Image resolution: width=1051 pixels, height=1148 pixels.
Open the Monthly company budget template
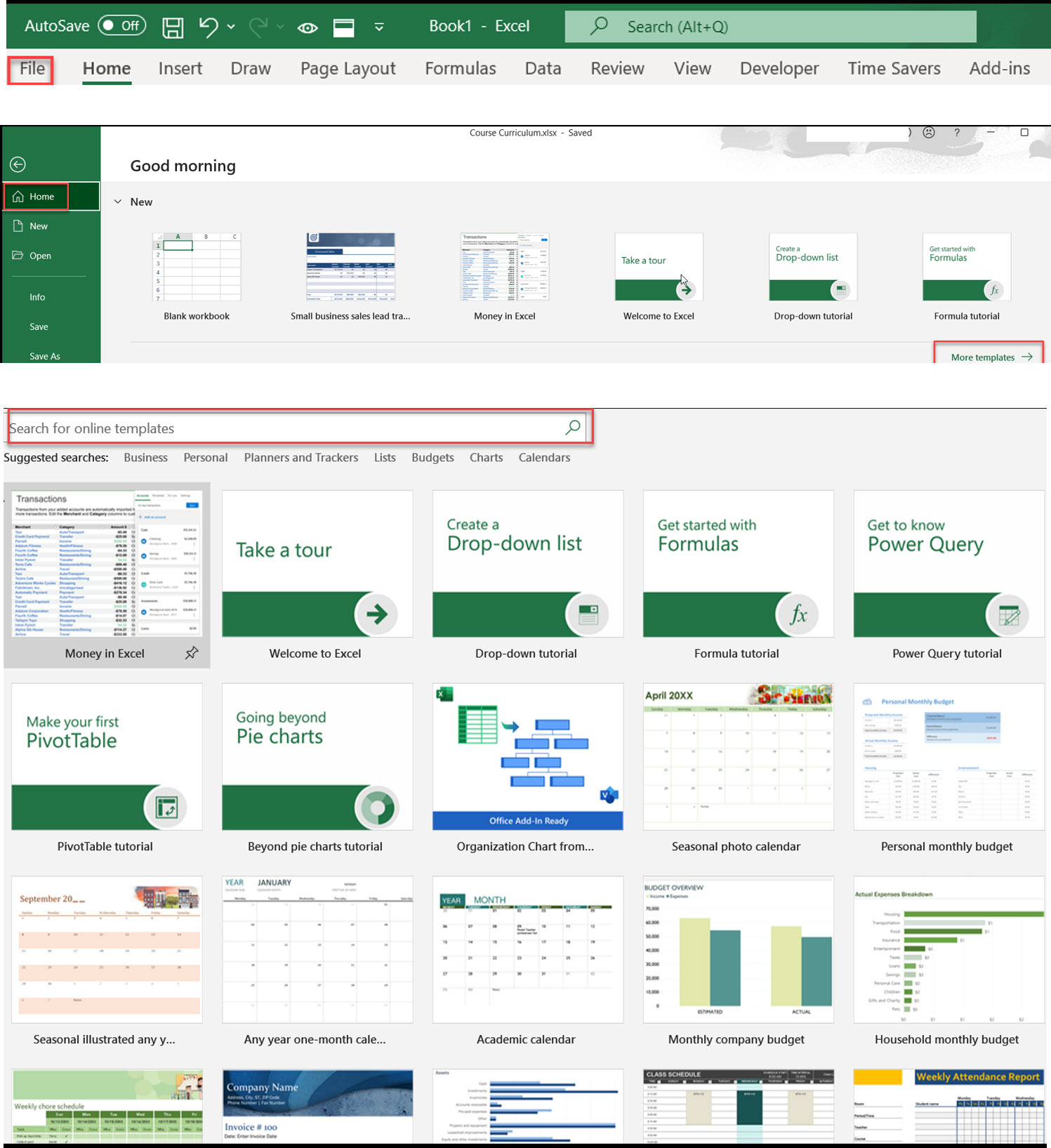[739, 949]
